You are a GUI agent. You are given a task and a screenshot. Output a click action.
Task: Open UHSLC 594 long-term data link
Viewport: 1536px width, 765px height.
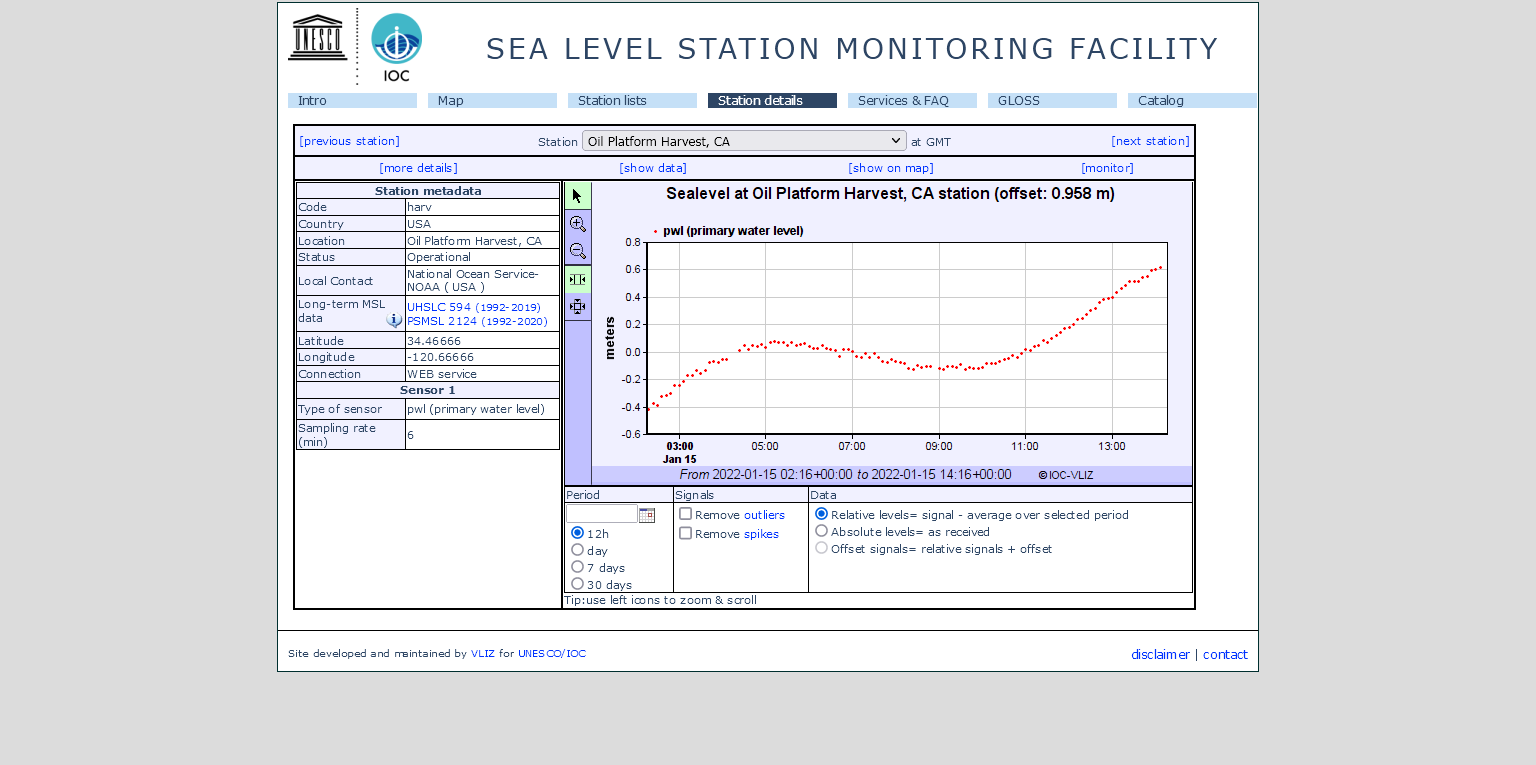coord(474,307)
